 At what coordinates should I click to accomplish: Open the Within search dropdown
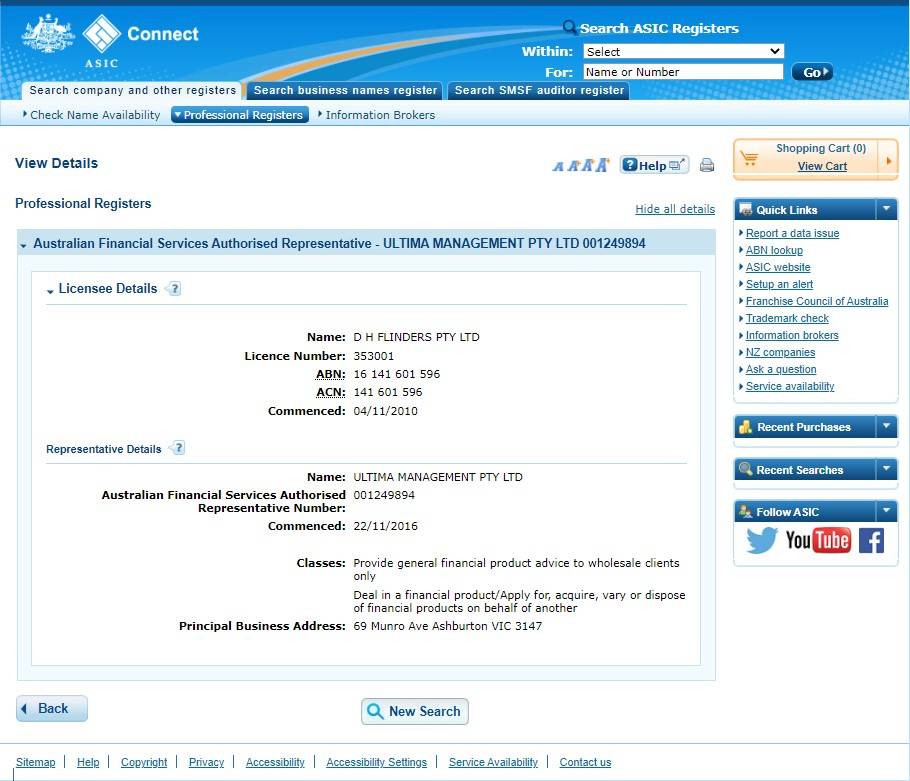(683, 51)
